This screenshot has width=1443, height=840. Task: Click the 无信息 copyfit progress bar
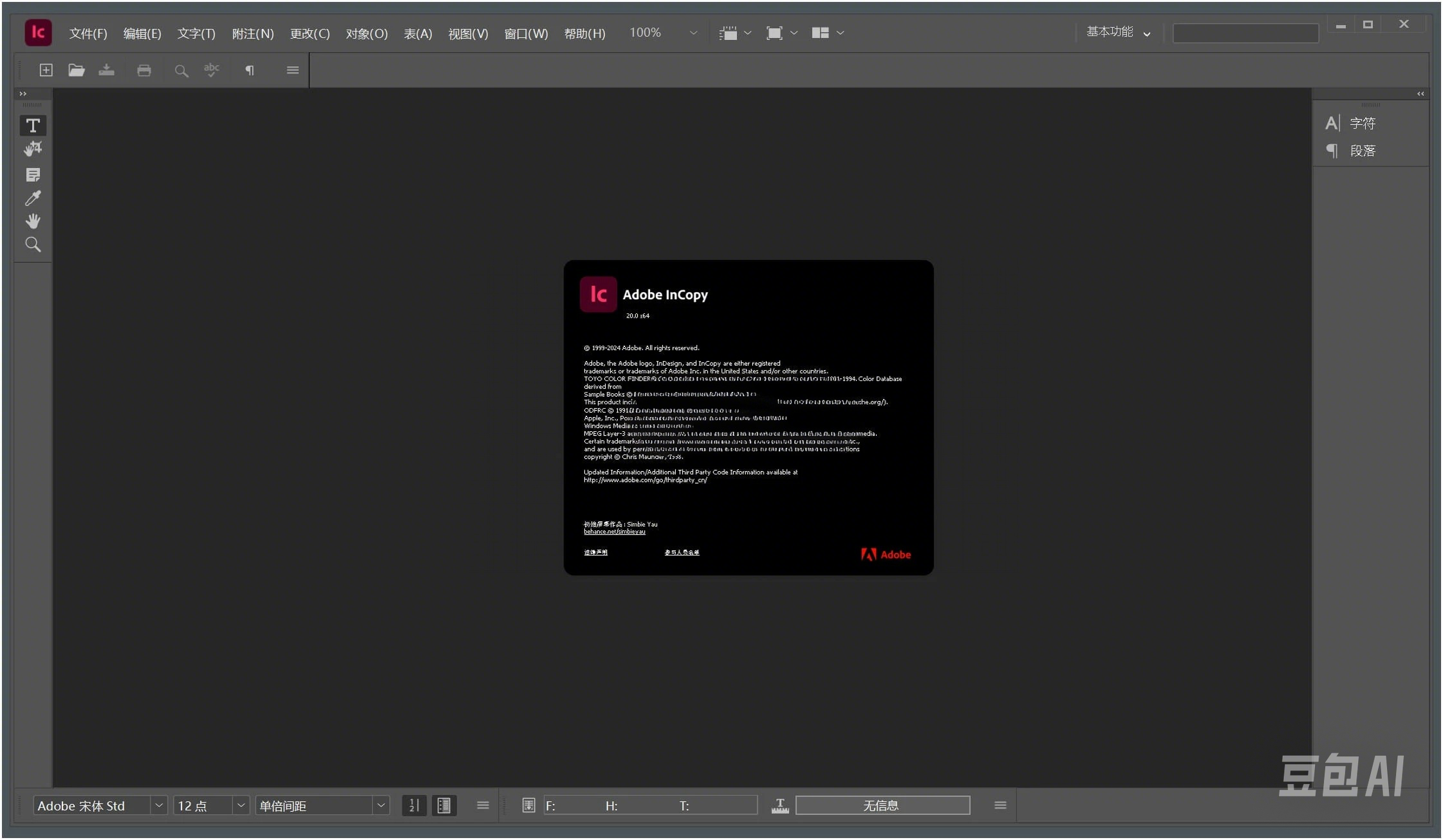pos(882,805)
